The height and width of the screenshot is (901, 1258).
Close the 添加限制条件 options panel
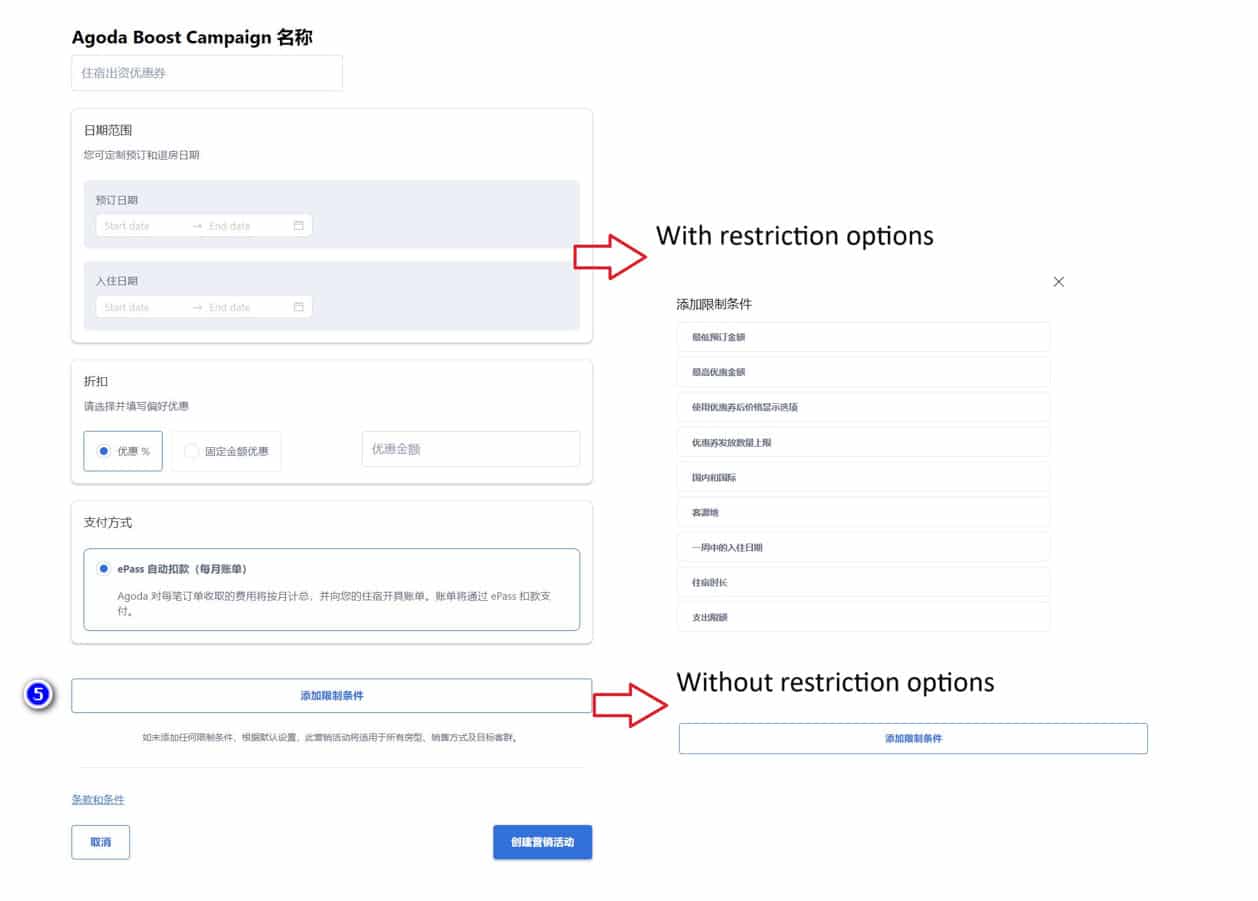1059,282
